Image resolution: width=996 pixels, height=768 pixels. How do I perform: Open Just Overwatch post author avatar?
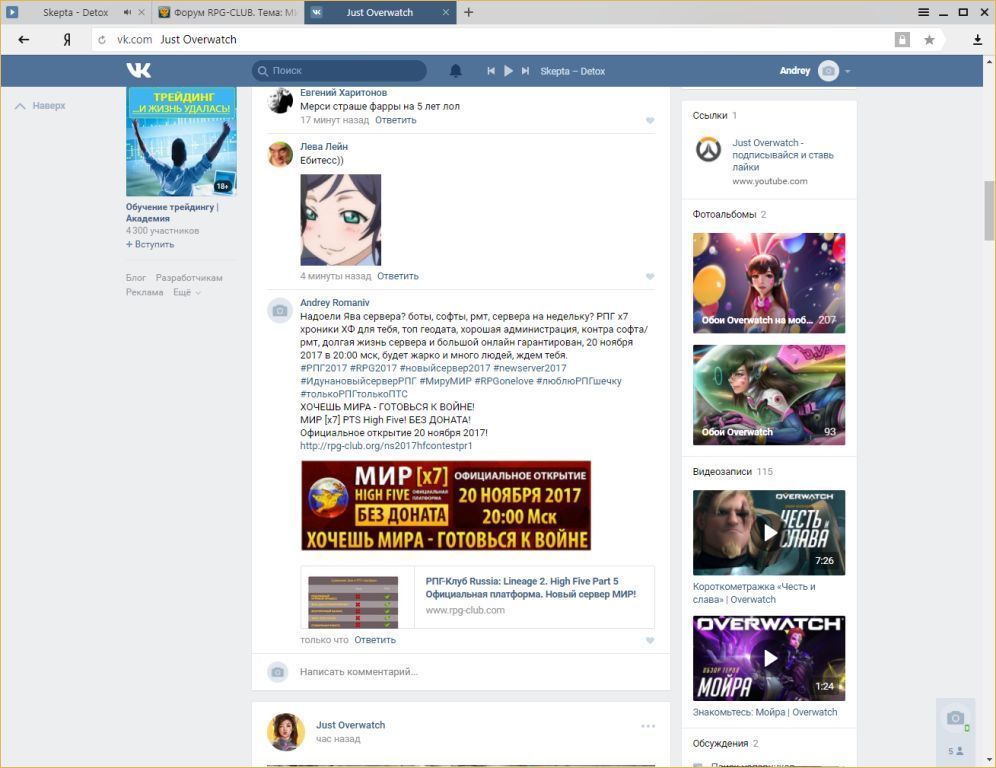click(285, 732)
